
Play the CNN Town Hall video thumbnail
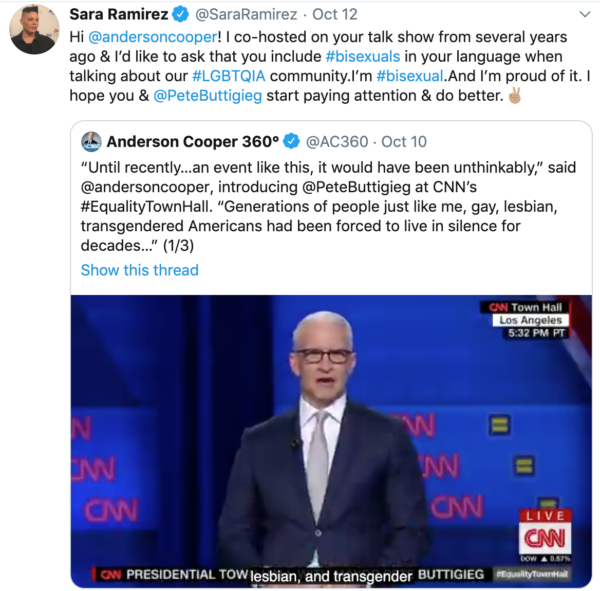[x=331, y=441]
